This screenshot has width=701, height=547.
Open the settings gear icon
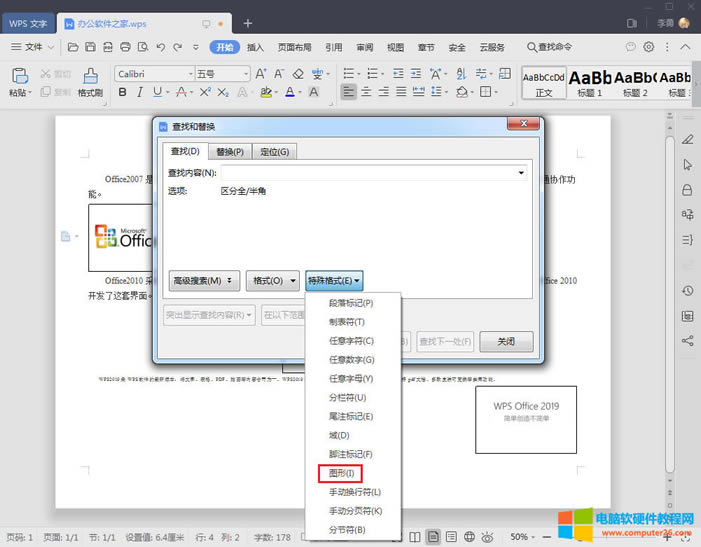point(648,47)
